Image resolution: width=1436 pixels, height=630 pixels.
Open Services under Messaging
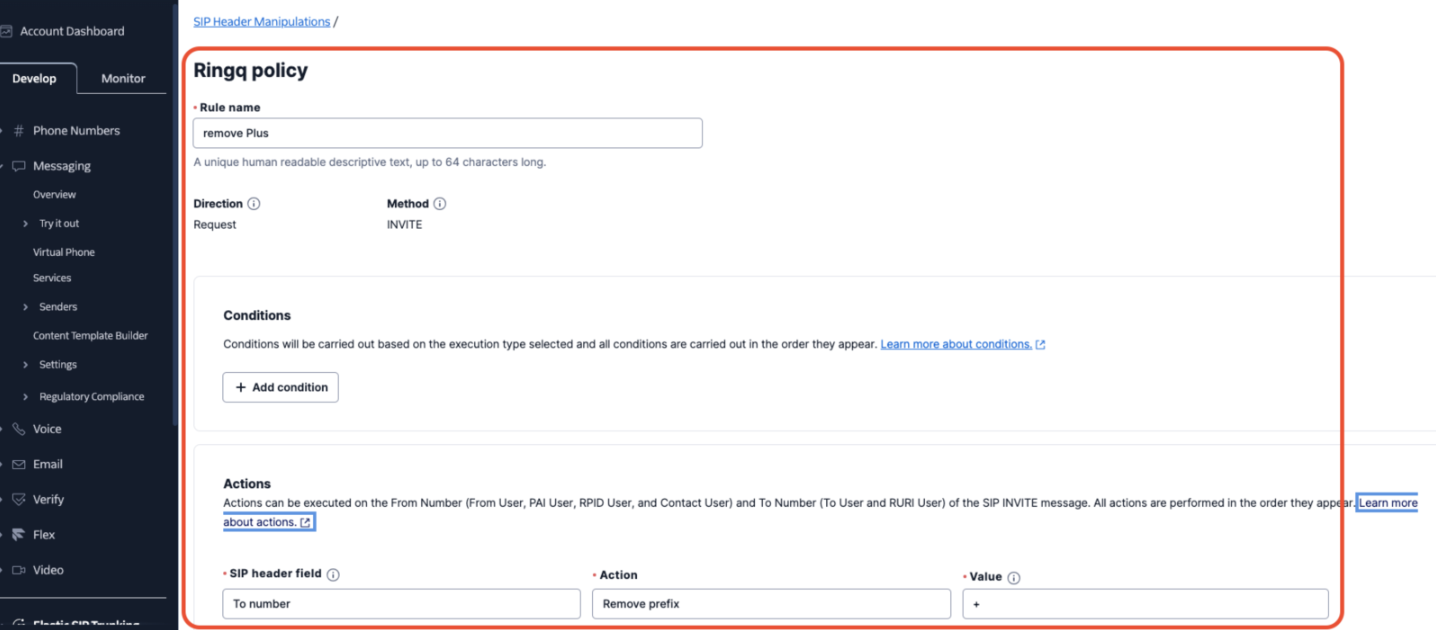coord(52,278)
